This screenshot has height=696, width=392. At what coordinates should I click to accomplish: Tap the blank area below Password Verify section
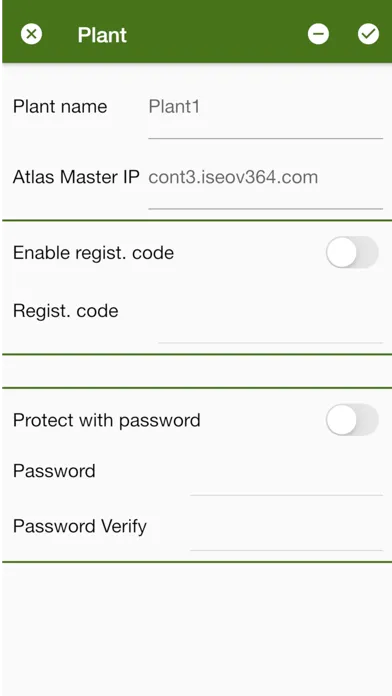pos(197,629)
